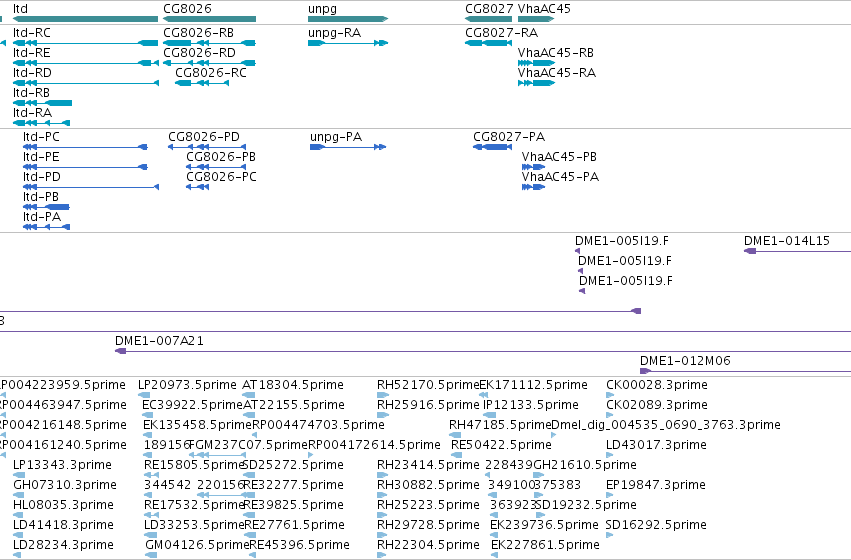Click transcript CG8026-RD
Image resolution: width=851 pixels, height=560 pixels.
(199, 53)
